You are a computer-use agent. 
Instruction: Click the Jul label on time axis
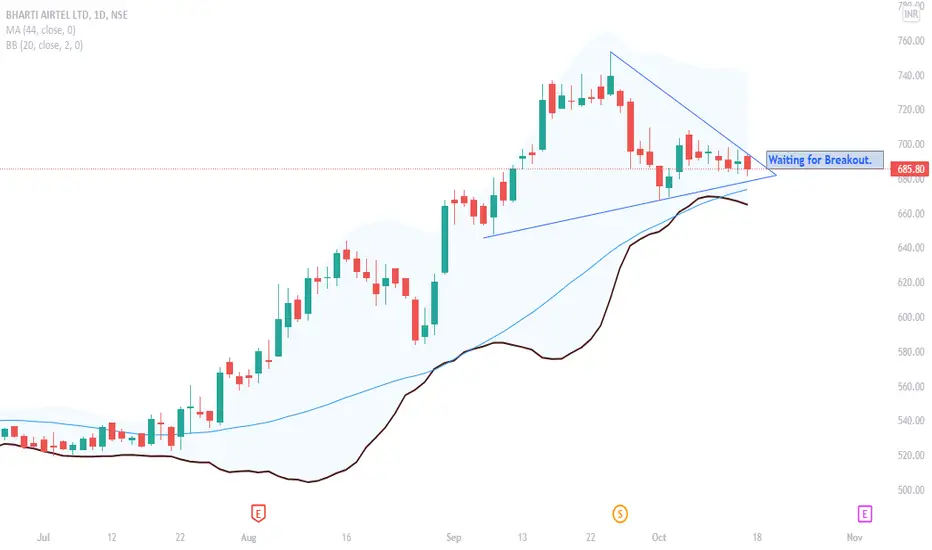(43, 537)
